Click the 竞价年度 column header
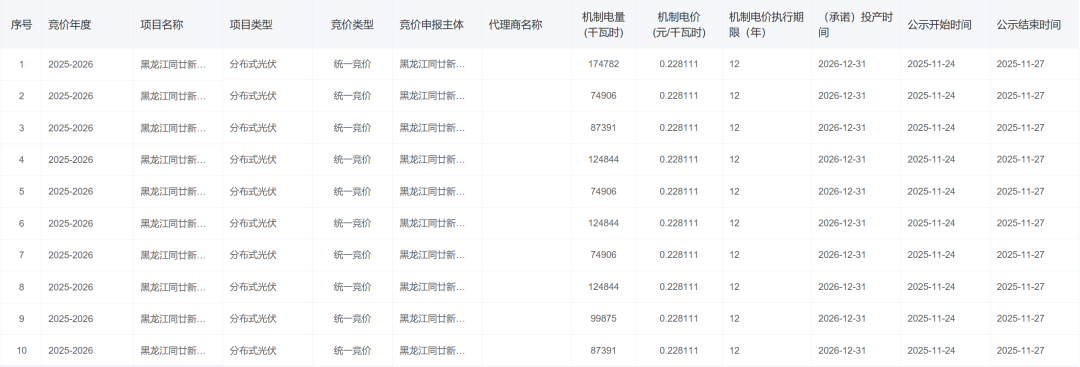1080x367 pixels. (70, 25)
